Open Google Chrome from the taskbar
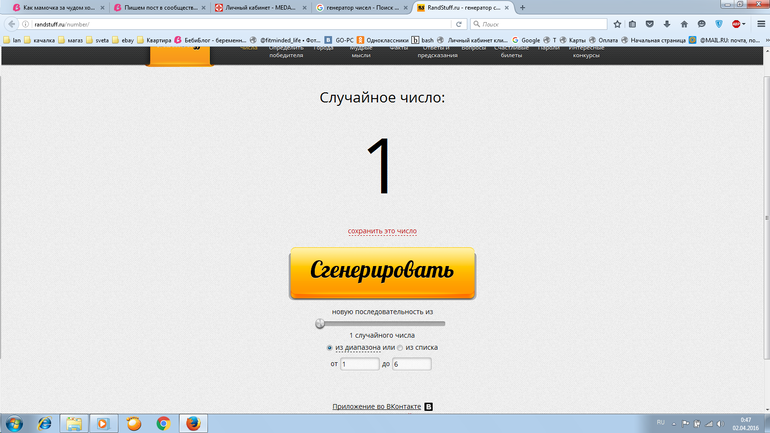770x433 pixels. click(162, 423)
